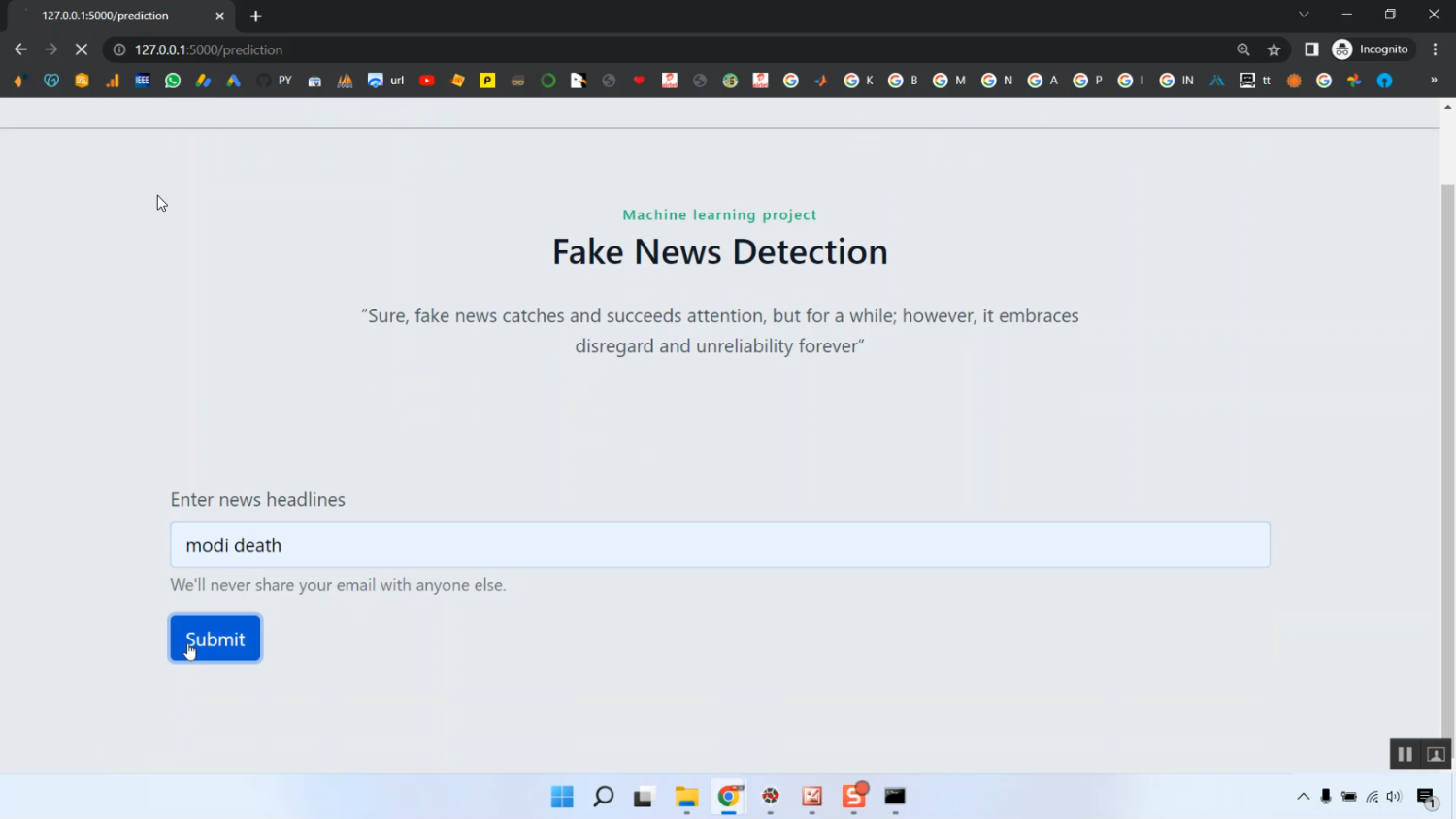Bookmark this page with the star icon
Viewport: 1456px width, 819px height.
[1274, 49]
